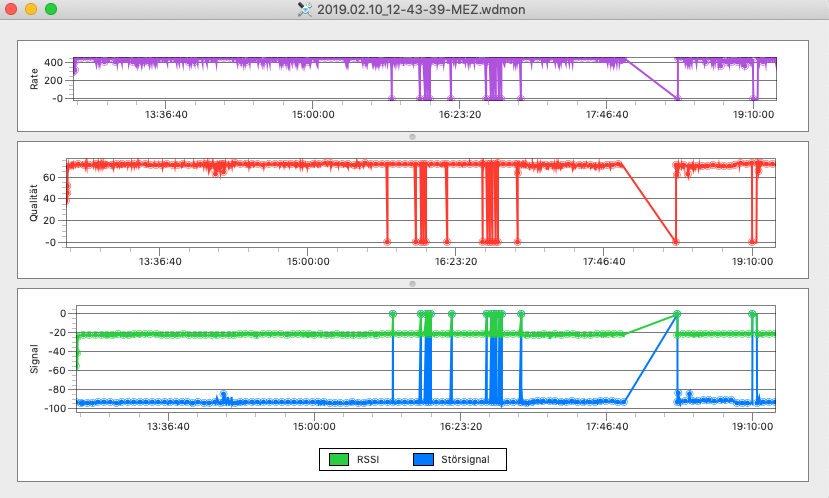Click the document proxy icon in title bar
829x498 pixels.
306,9
